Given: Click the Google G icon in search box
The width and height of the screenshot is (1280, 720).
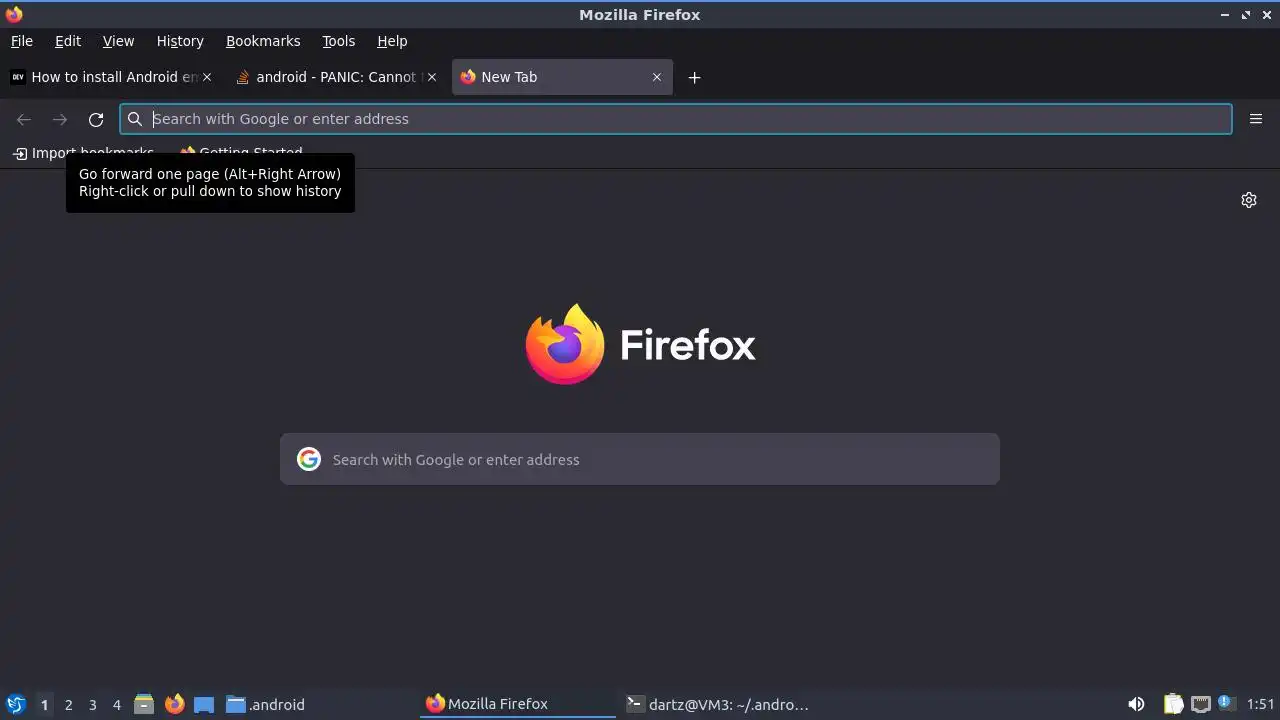Looking at the screenshot, I should [x=309, y=459].
